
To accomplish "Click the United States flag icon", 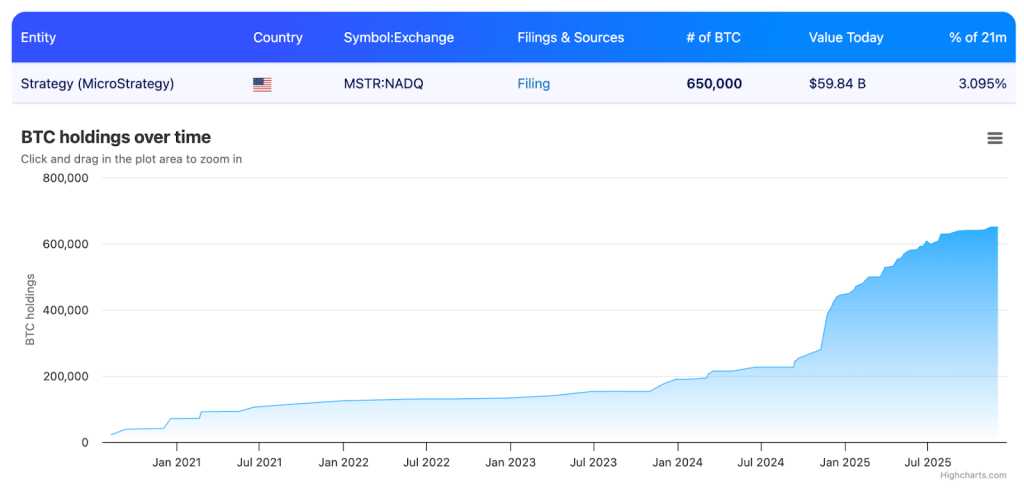I will pos(262,84).
